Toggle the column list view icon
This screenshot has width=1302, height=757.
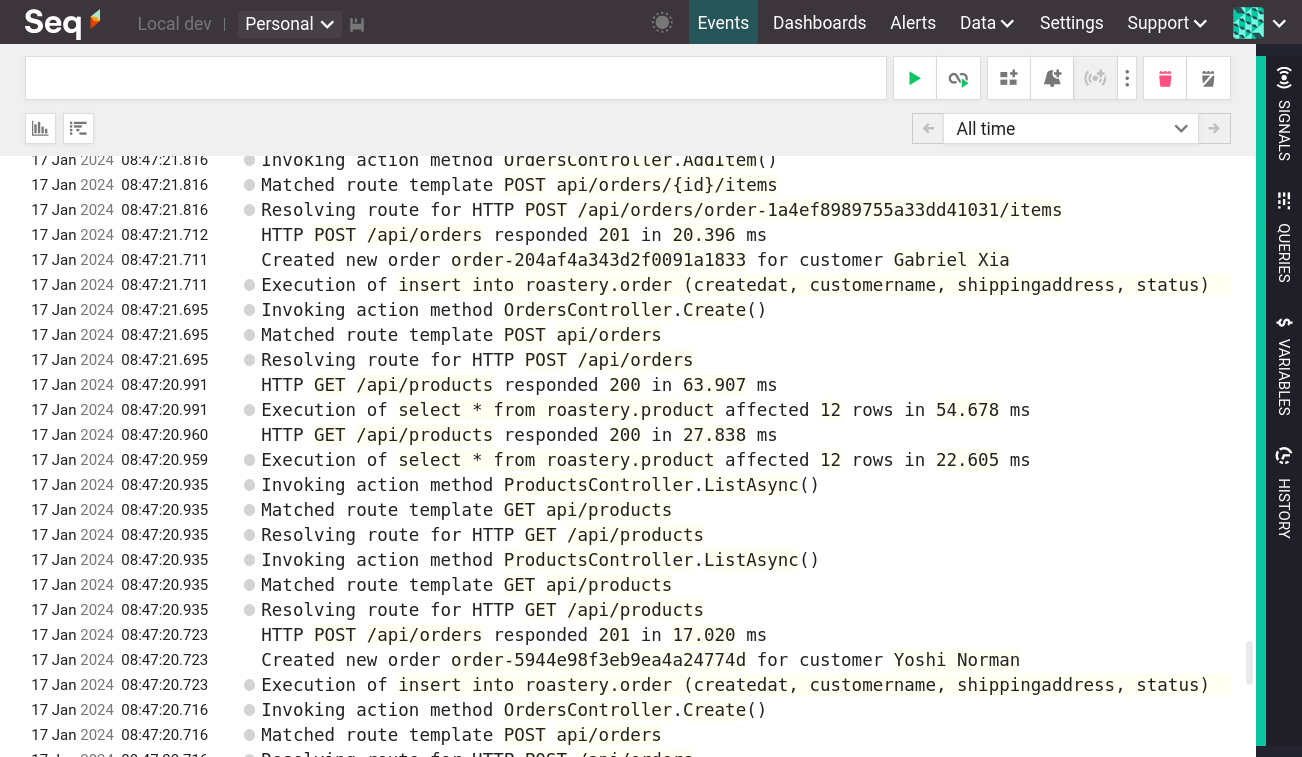point(78,128)
